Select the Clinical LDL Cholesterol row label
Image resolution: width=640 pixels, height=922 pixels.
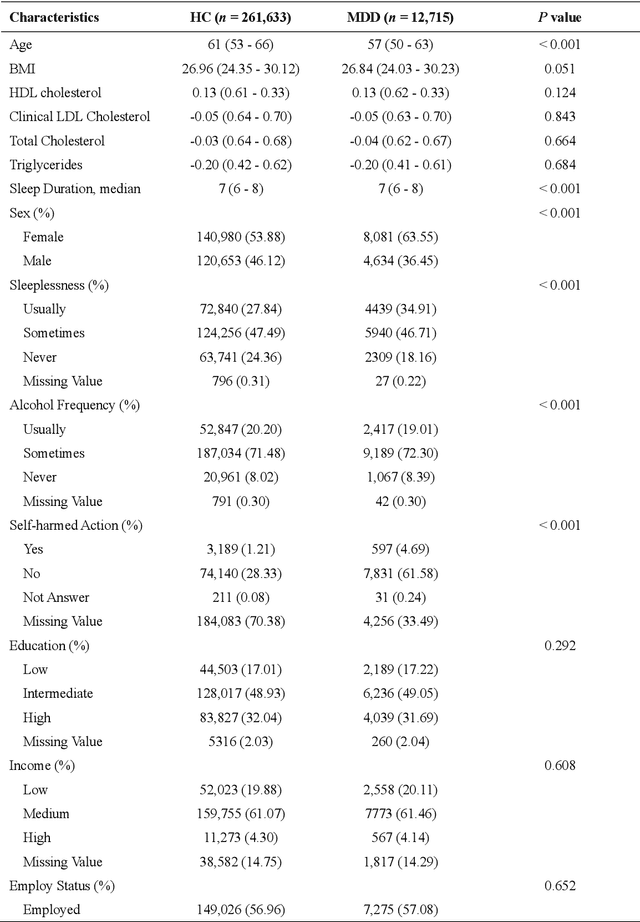click(x=80, y=116)
